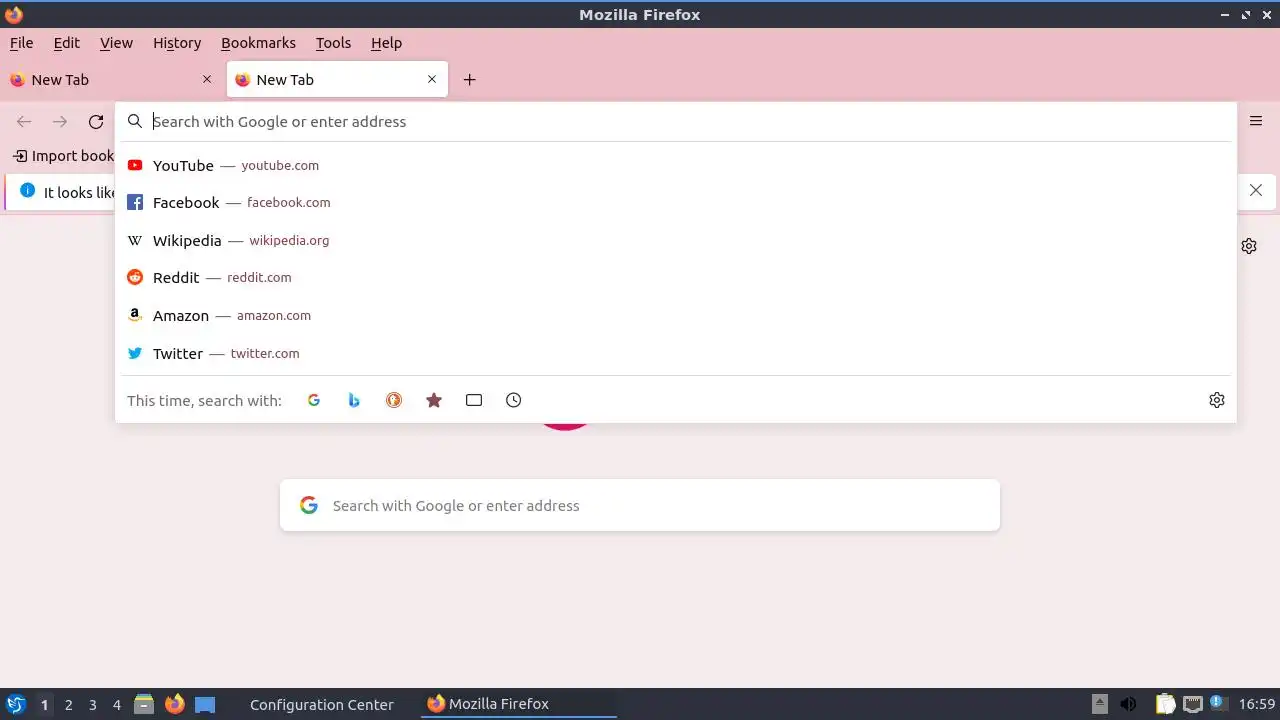The height and width of the screenshot is (720, 1280).
Task: Click Mozilla Firefox taskbar window button
Action: pyautogui.click(x=518, y=704)
